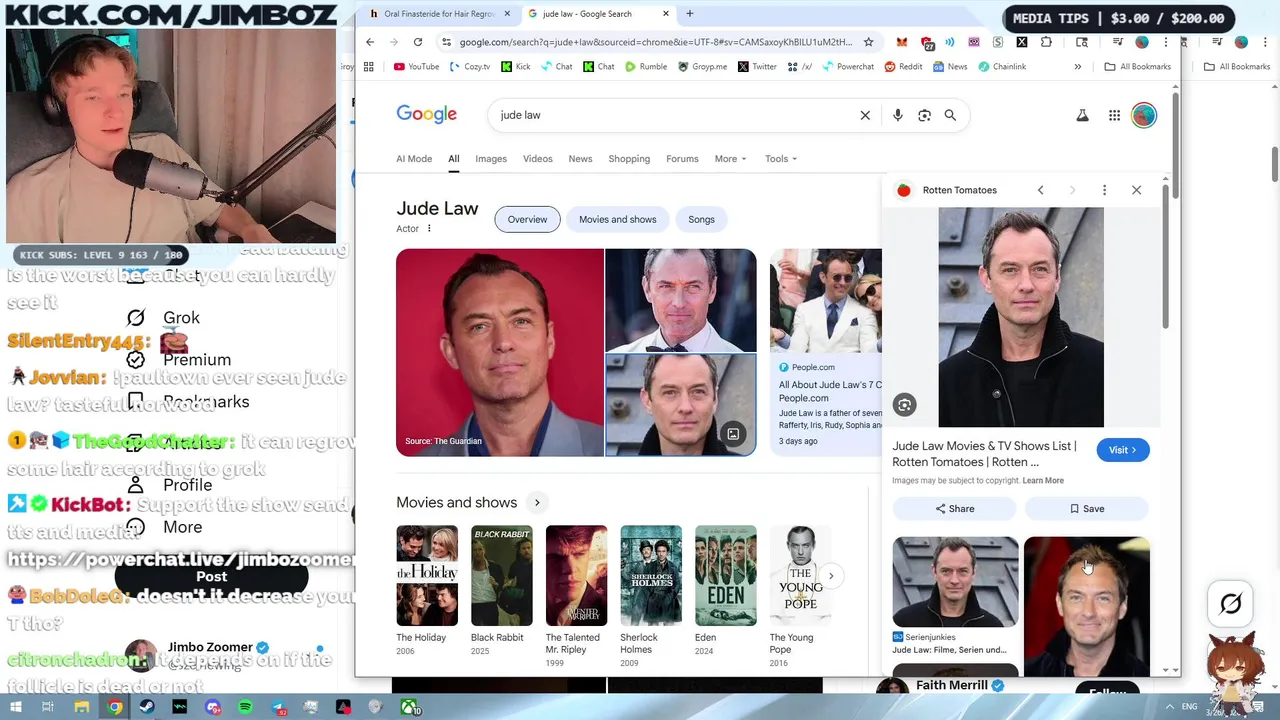
Task: Open Rumble bookmark
Action: (x=646, y=67)
